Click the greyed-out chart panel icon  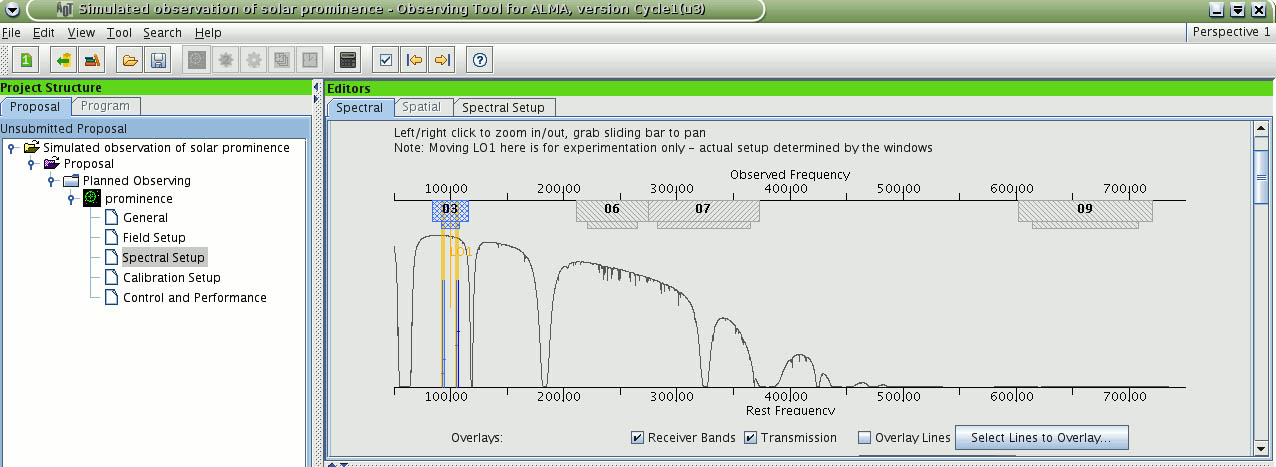coord(310,60)
